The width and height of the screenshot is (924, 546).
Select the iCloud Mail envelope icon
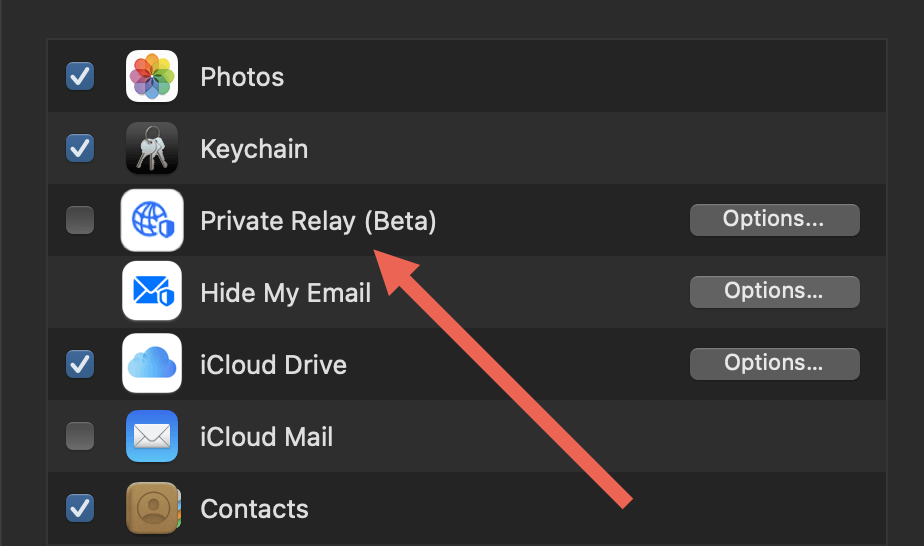pos(152,436)
